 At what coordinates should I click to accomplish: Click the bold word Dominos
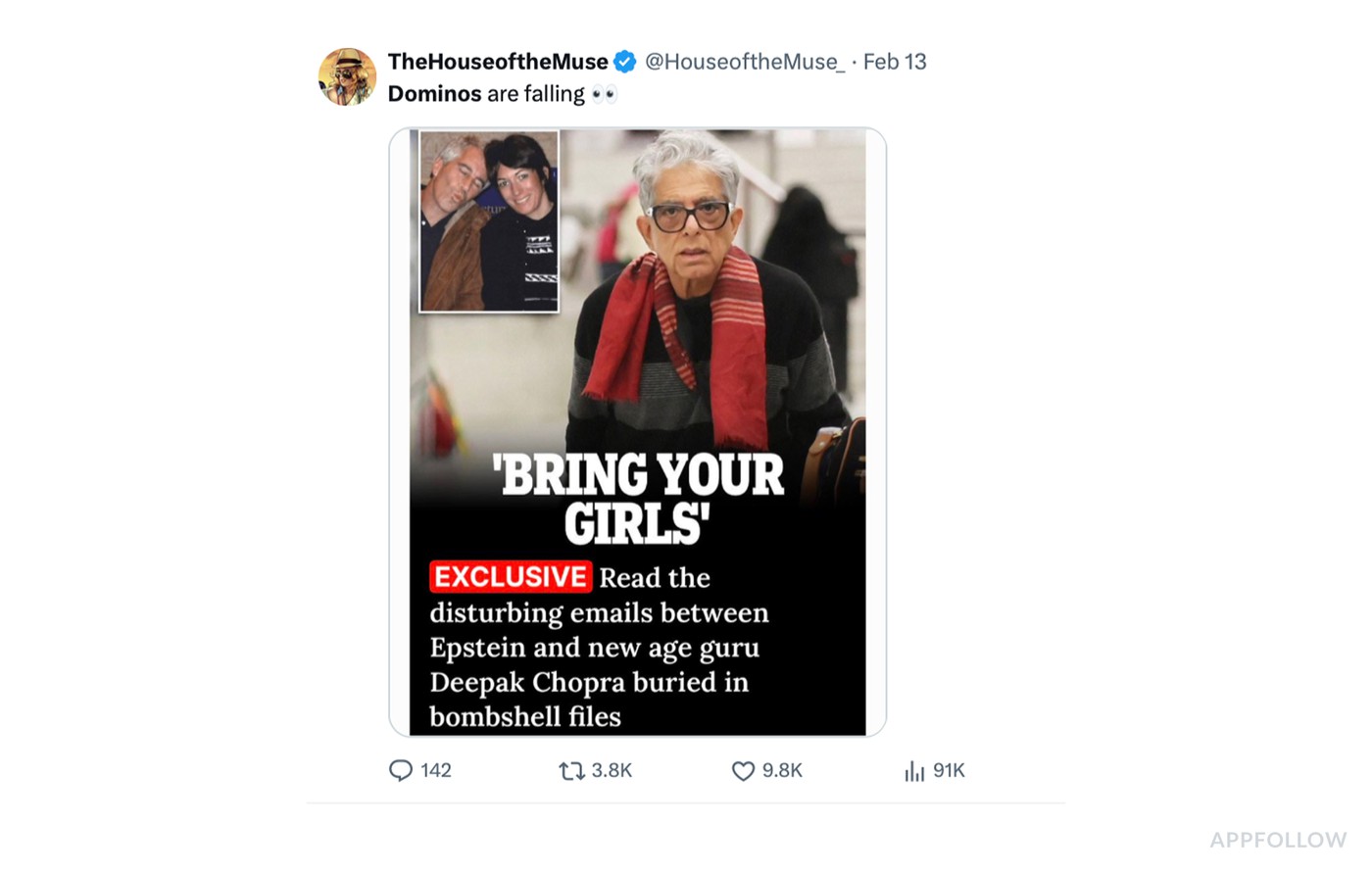(x=434, y=94)
